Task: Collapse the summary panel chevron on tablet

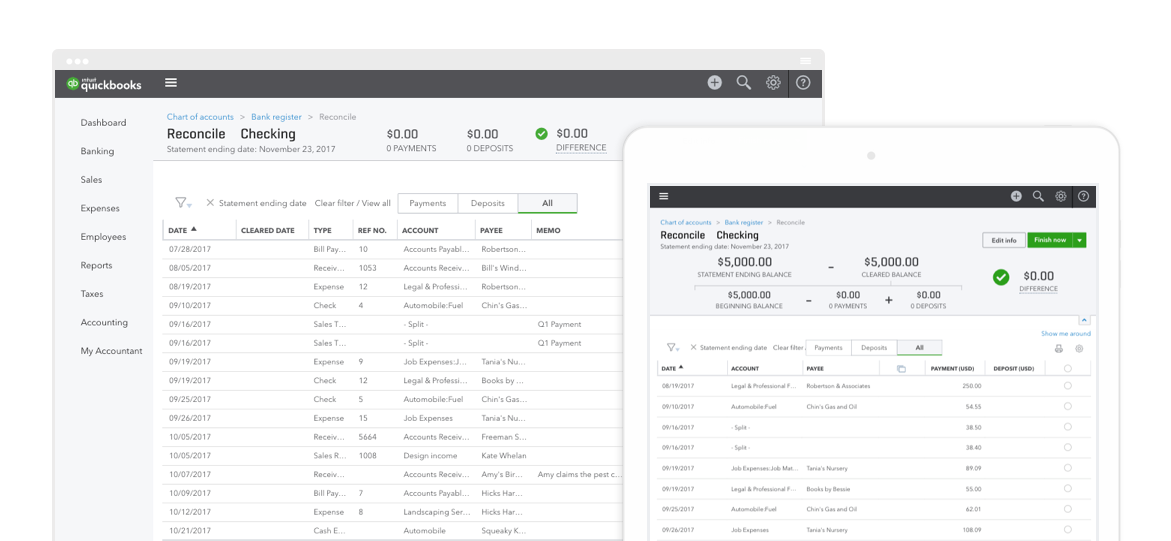Action: (x=1084, y=320)
